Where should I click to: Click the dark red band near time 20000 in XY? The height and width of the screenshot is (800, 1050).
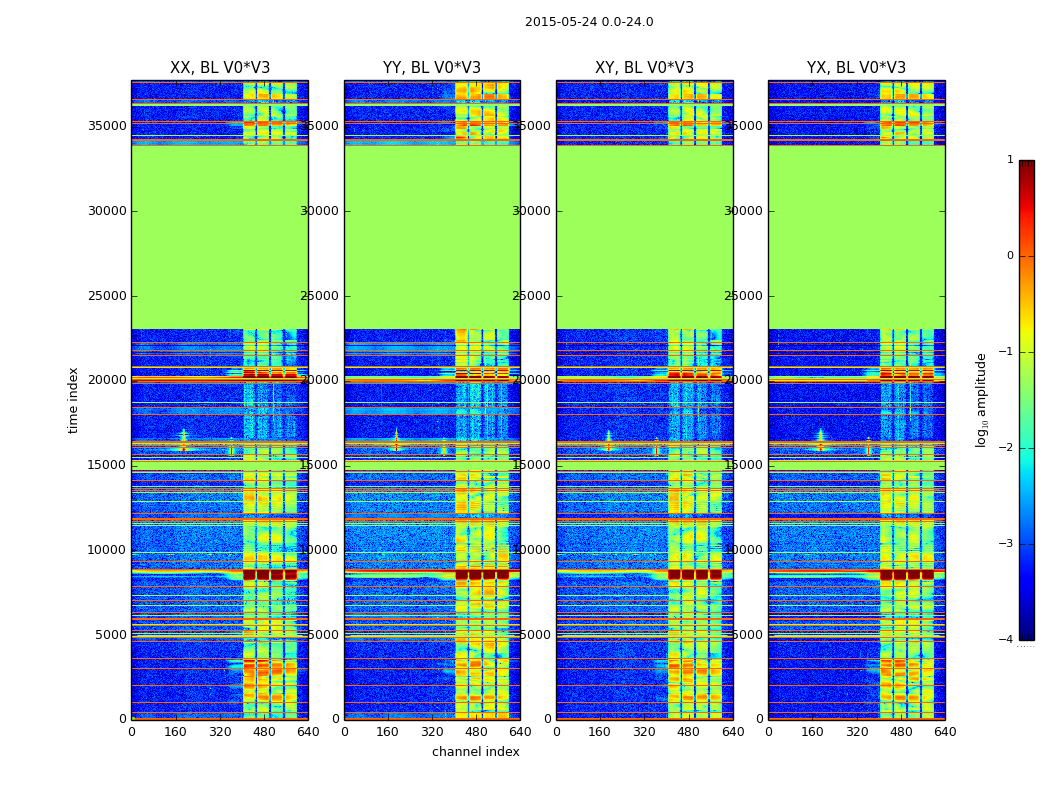pos(695,375)
